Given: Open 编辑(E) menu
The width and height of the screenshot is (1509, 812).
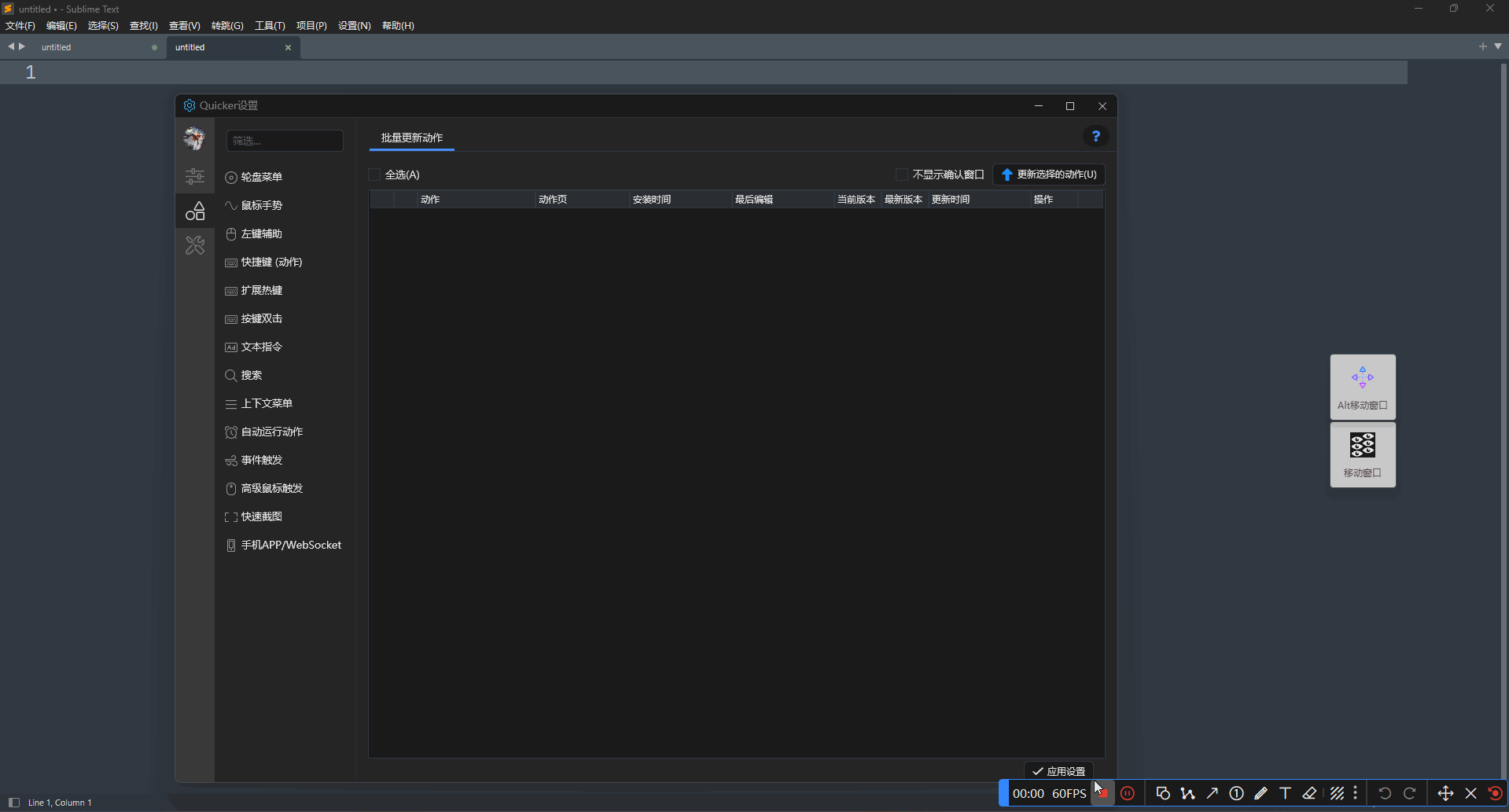Looking at the screenshot, I should pyautogui.click(x=61, y=26).
